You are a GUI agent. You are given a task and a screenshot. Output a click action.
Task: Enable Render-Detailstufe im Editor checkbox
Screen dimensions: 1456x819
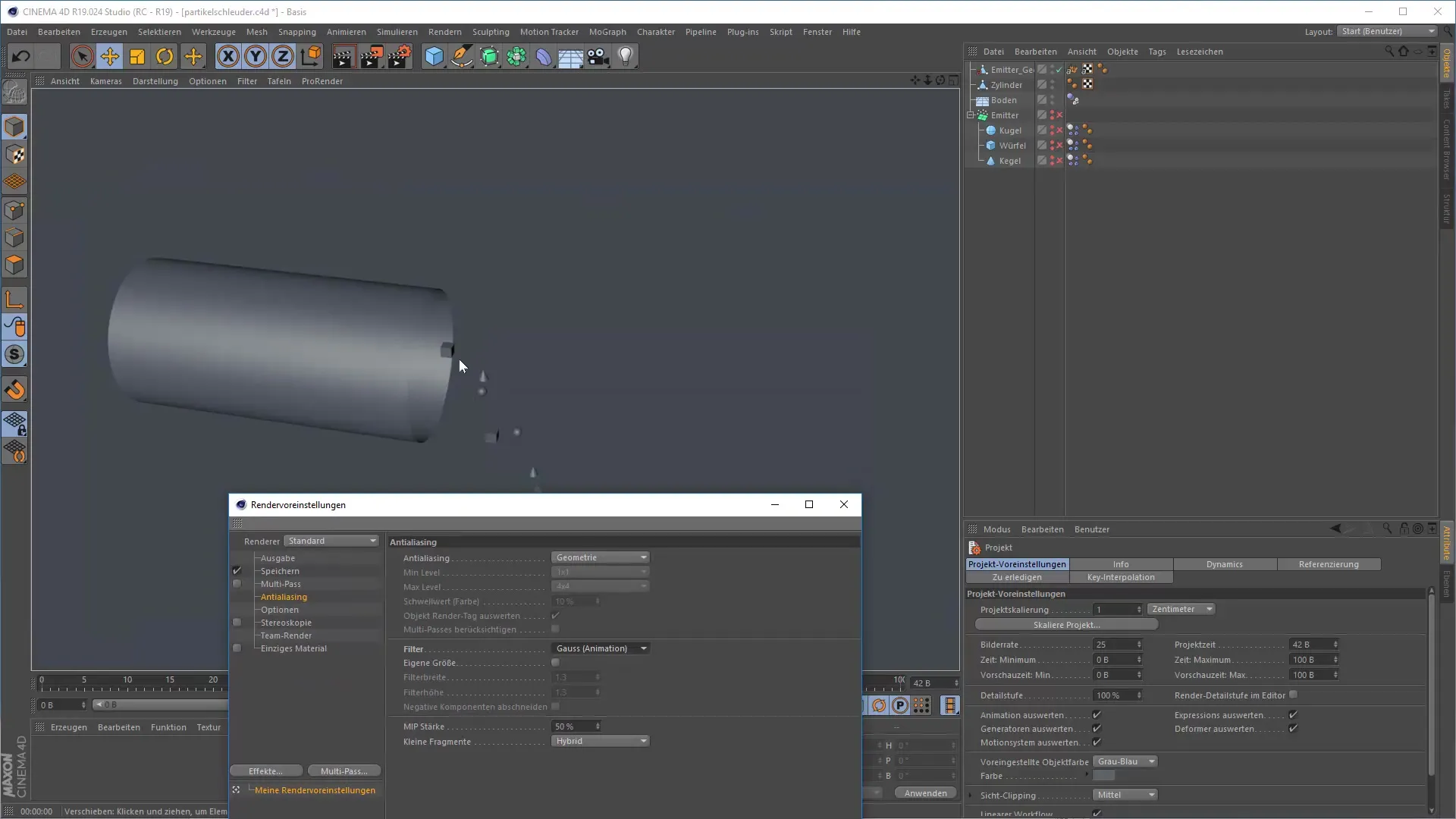pyautogui.click(x=1293, y=695)
